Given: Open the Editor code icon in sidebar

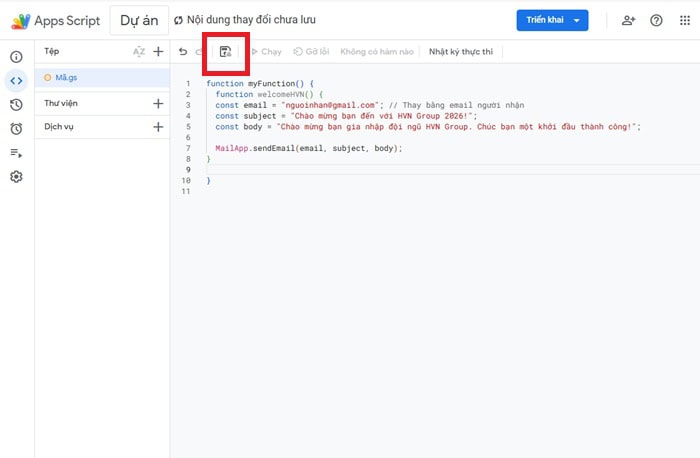Looking at the screenshot, I should point(16,81).
